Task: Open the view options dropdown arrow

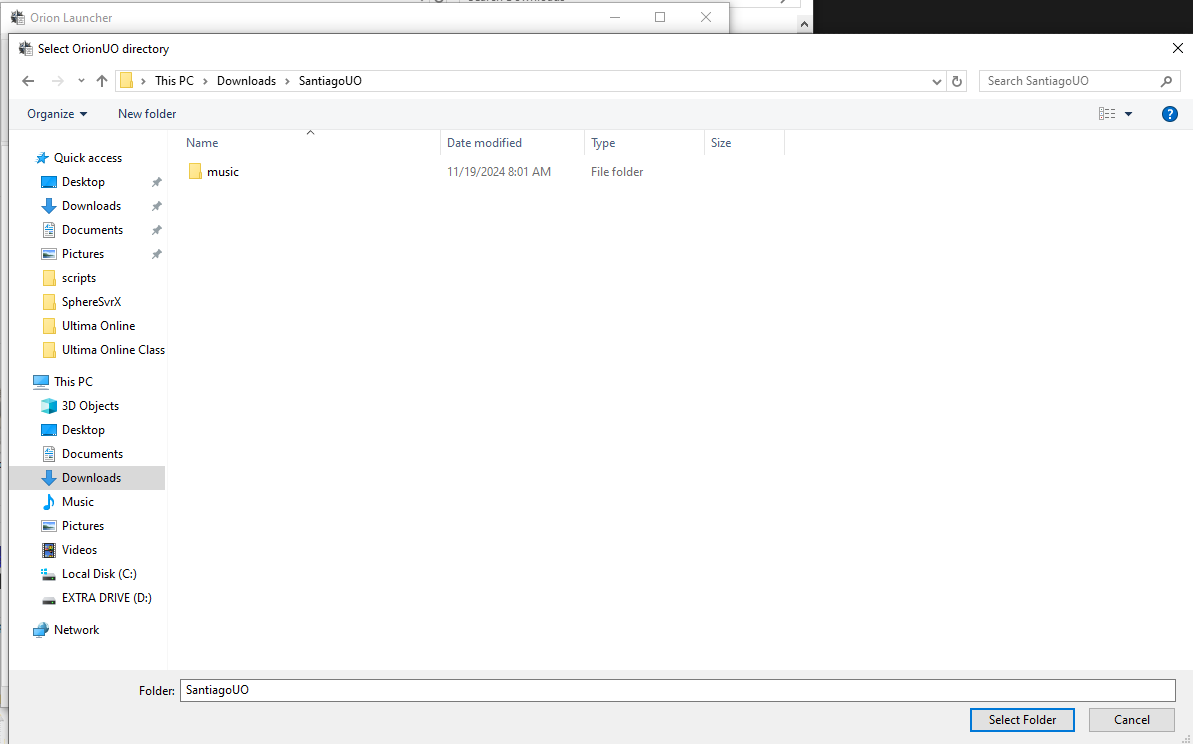Action: click(x=1129, y=114)
